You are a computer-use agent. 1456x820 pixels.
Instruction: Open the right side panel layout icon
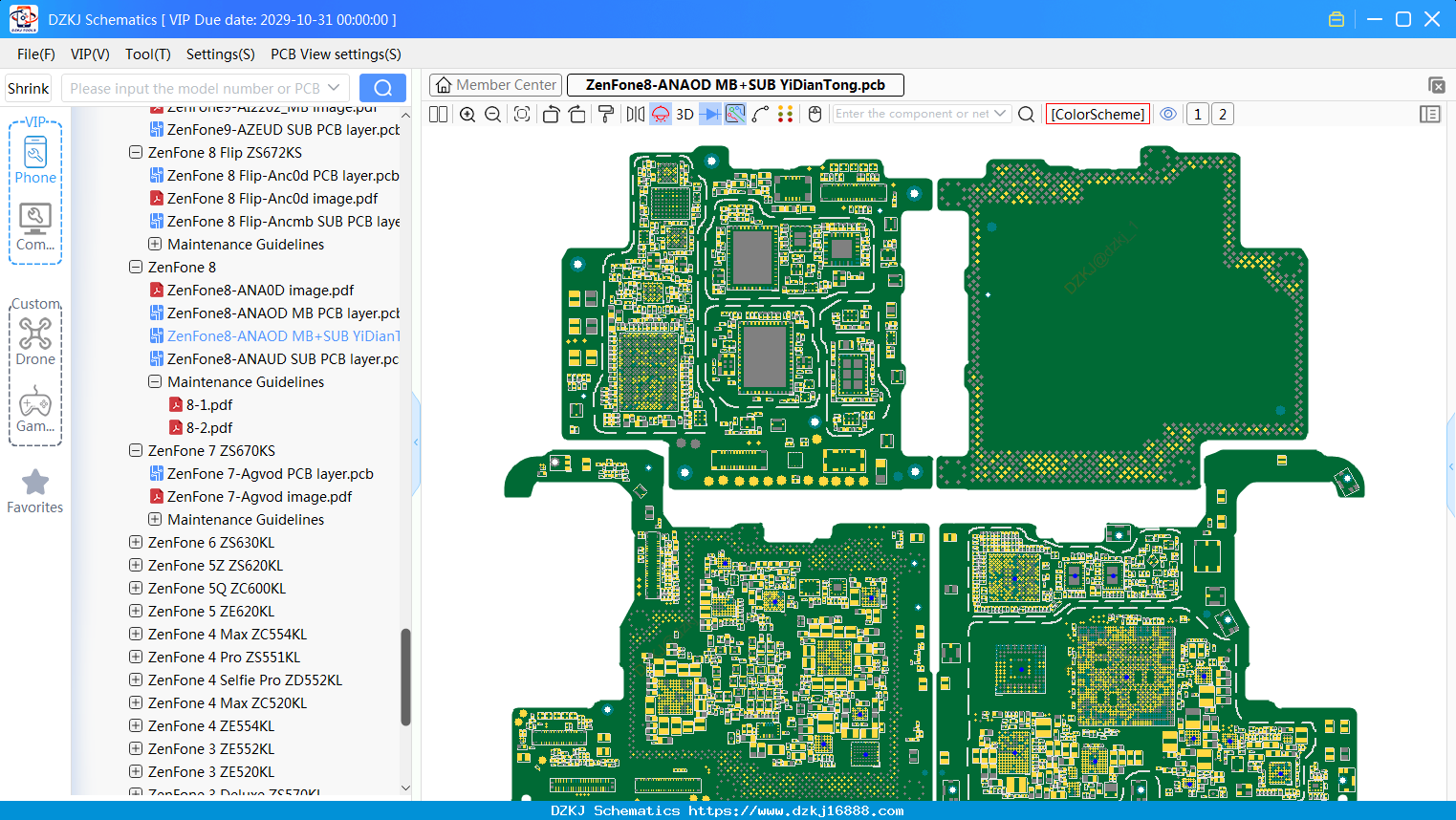tap(1430, 115)
